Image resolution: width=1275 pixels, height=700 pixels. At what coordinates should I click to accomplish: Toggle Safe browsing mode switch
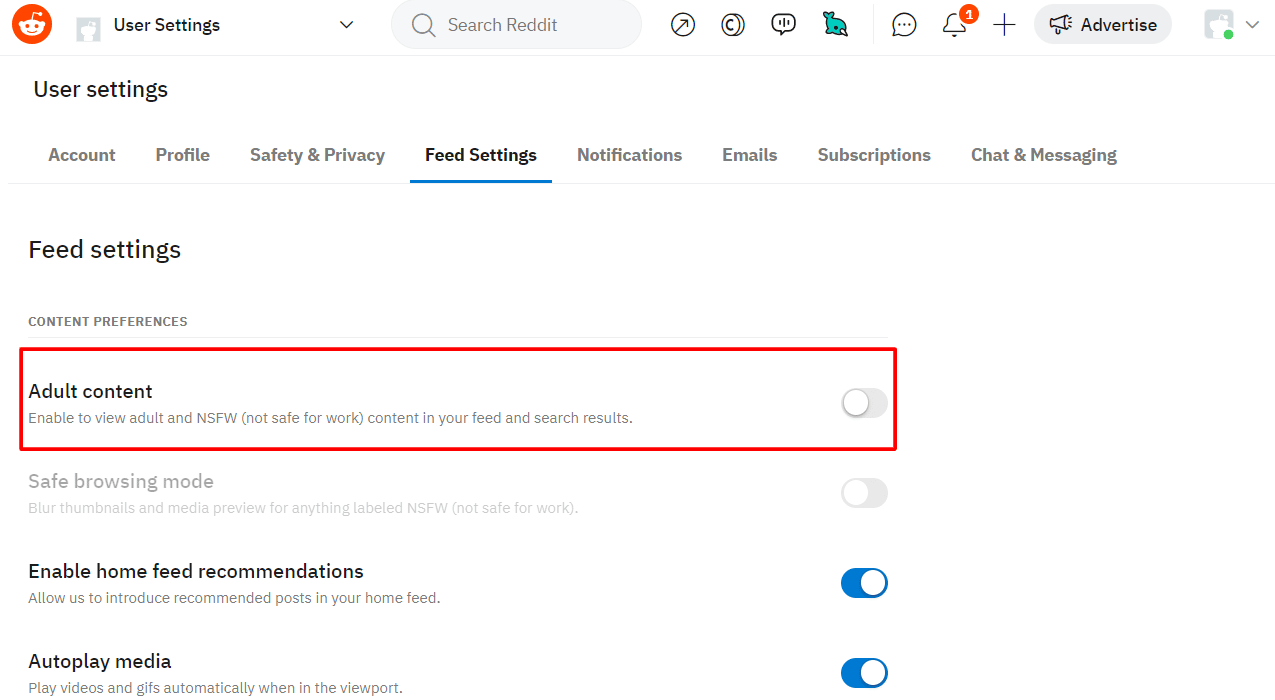(x=864, y=493)
